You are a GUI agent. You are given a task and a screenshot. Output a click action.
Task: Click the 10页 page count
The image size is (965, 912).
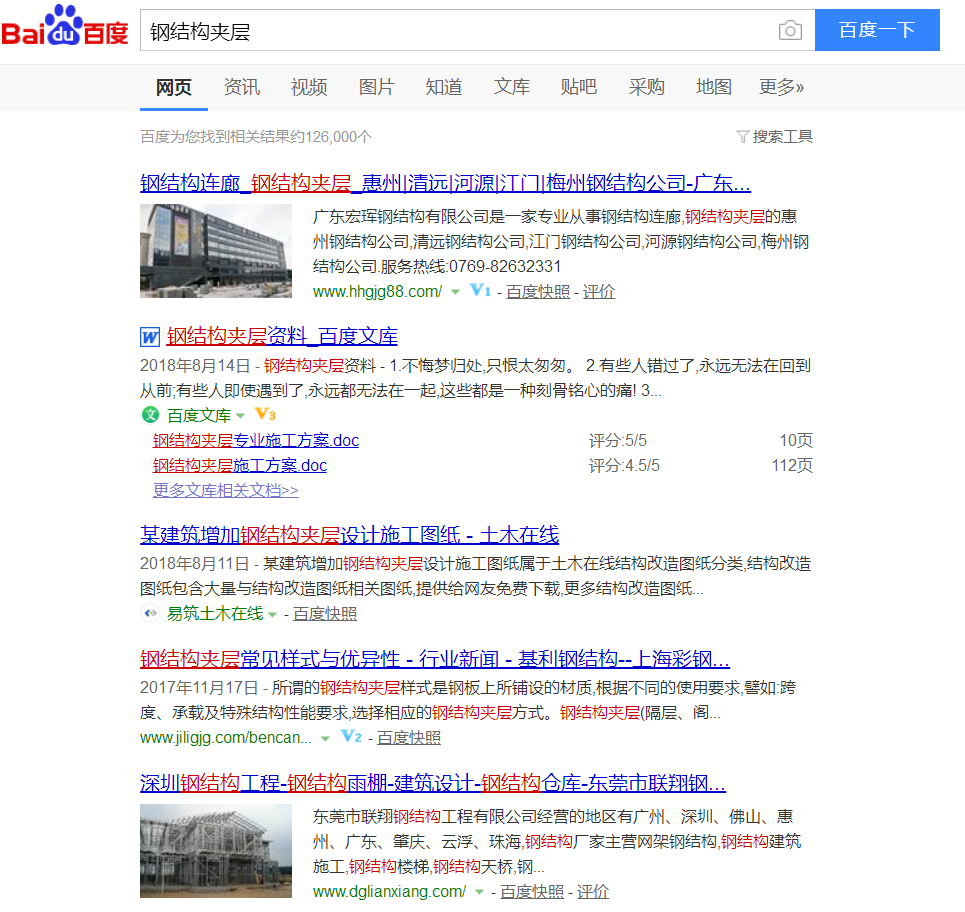click(x=796, y=440)
